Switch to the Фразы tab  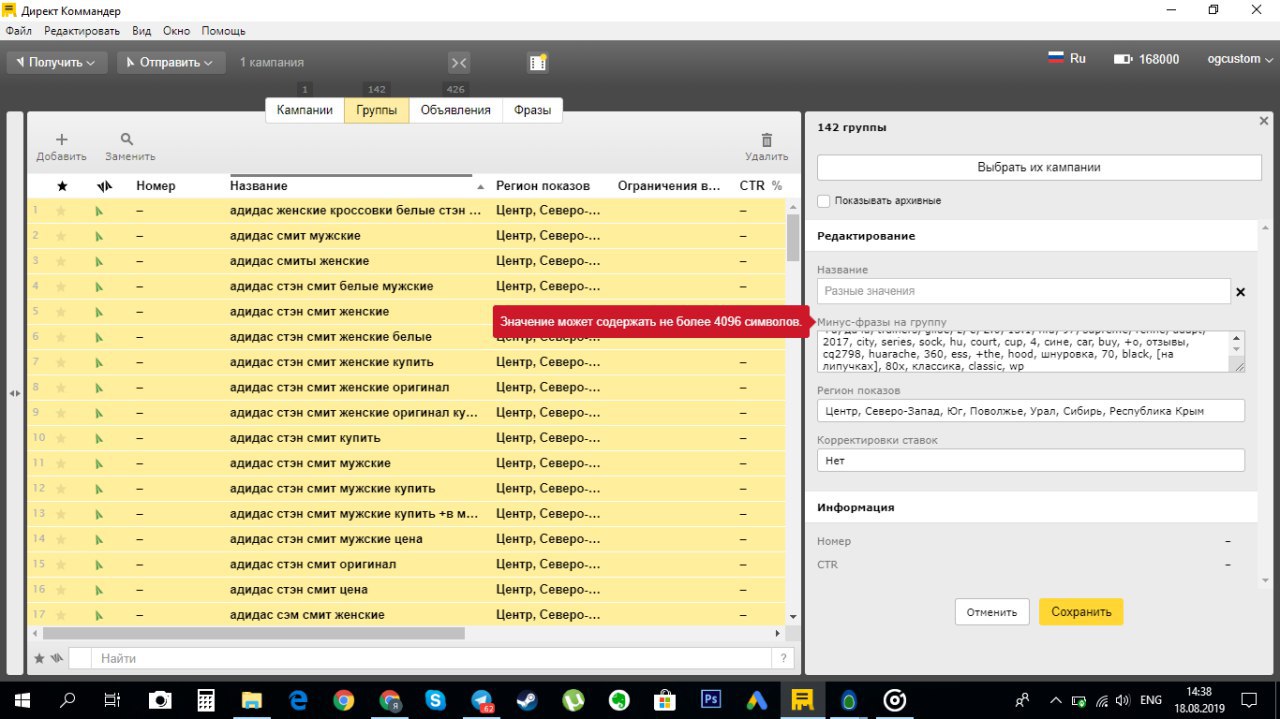click(532, 110)
